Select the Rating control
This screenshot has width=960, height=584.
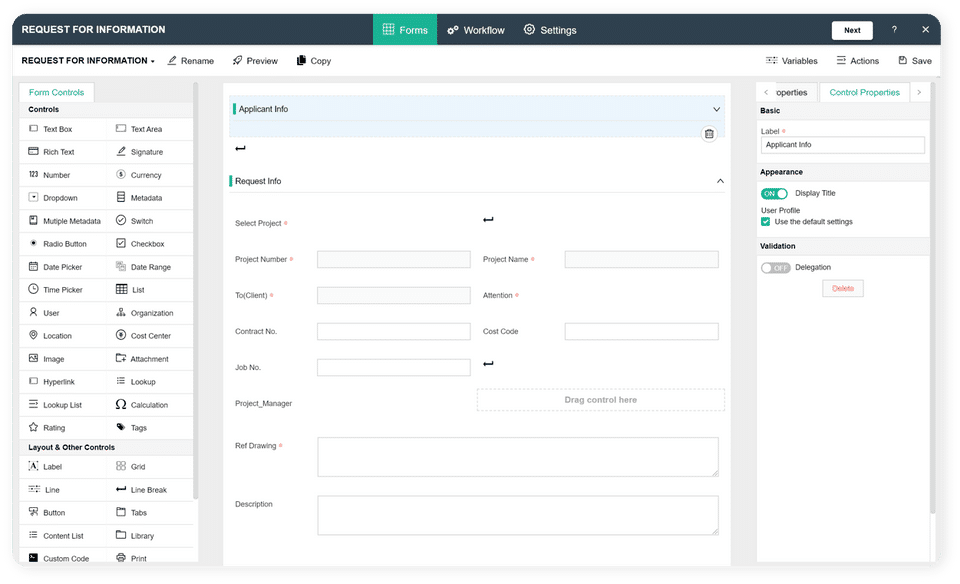(47, 427)
